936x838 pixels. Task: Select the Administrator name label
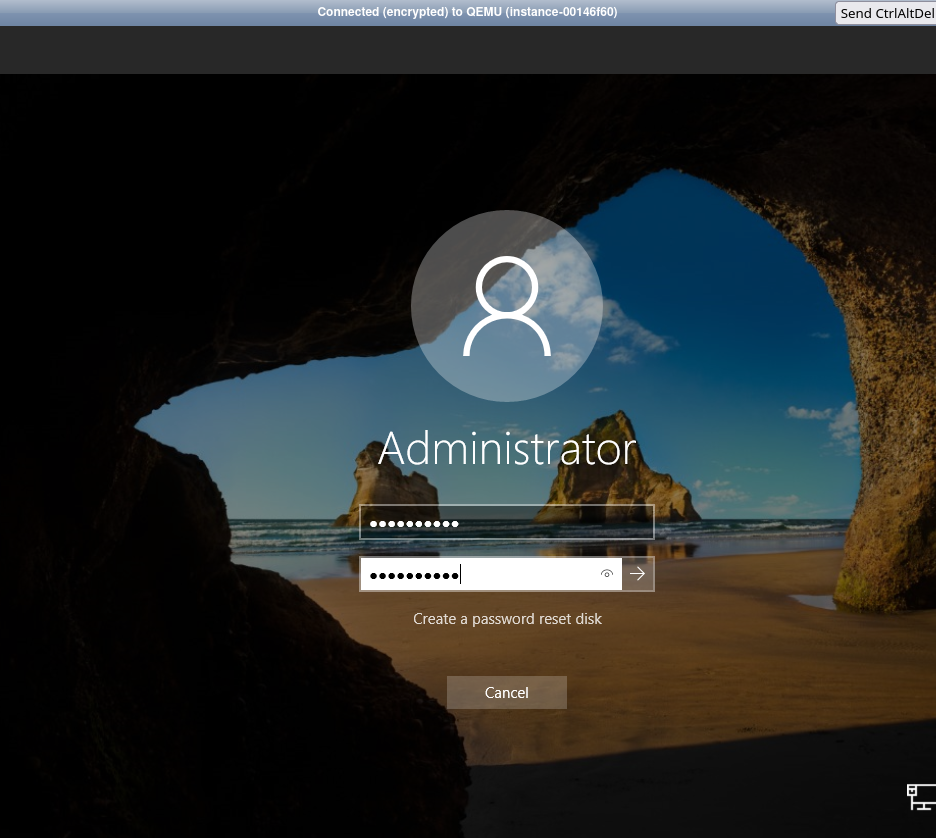[507, 448]
